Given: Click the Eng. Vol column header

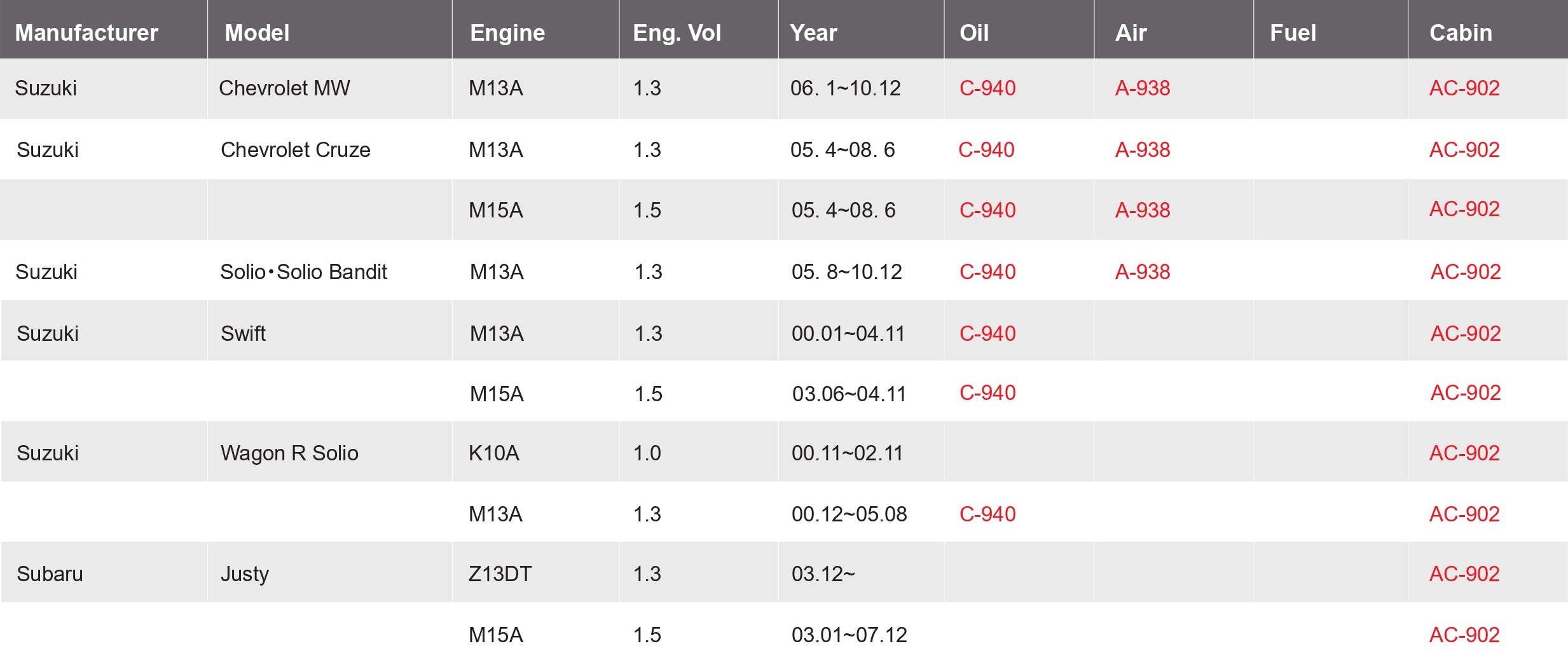Looking at the screenshot, I should pos(677,32).
